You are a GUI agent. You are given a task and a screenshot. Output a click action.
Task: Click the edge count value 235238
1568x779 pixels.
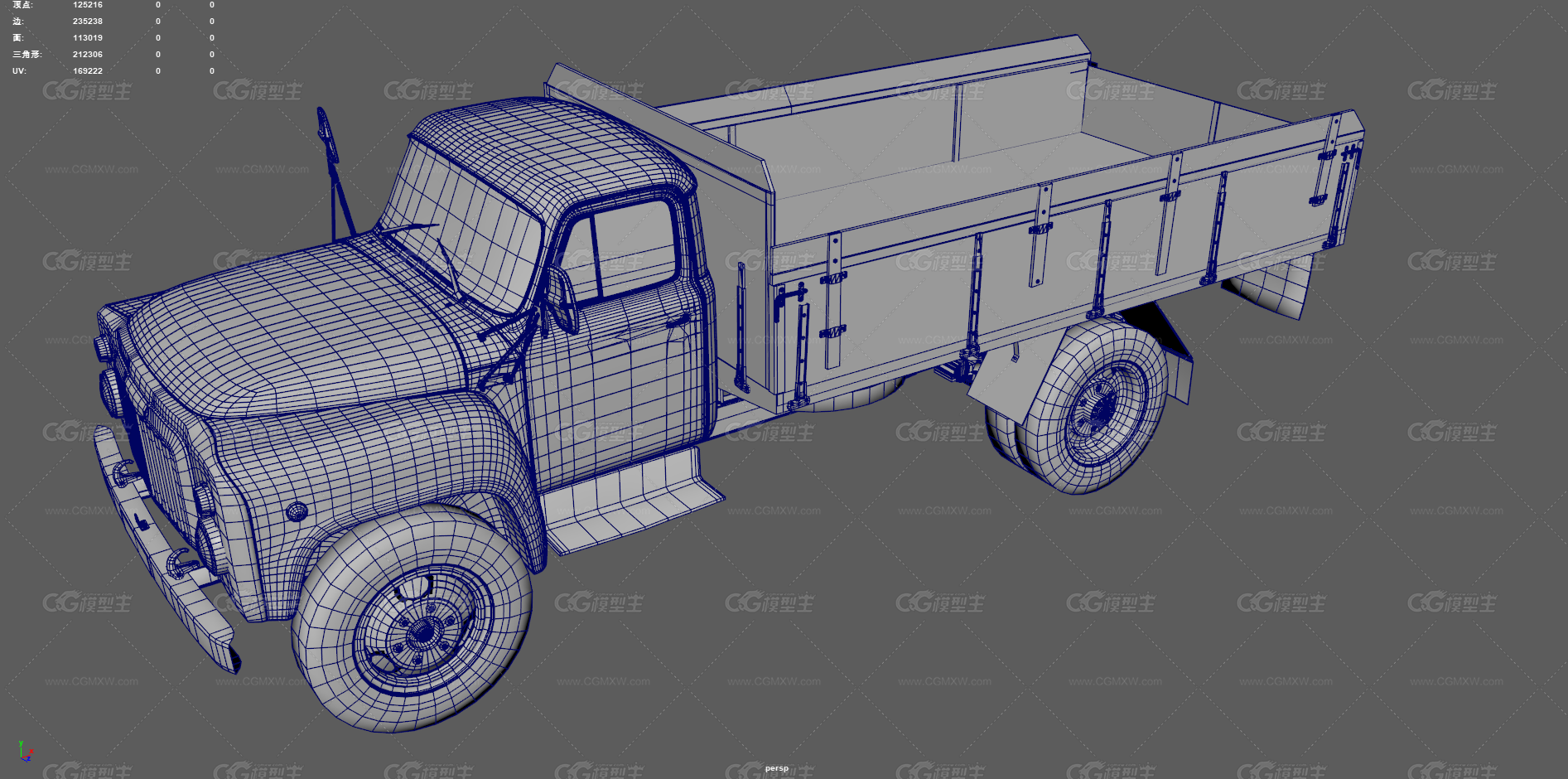[88, 22]
